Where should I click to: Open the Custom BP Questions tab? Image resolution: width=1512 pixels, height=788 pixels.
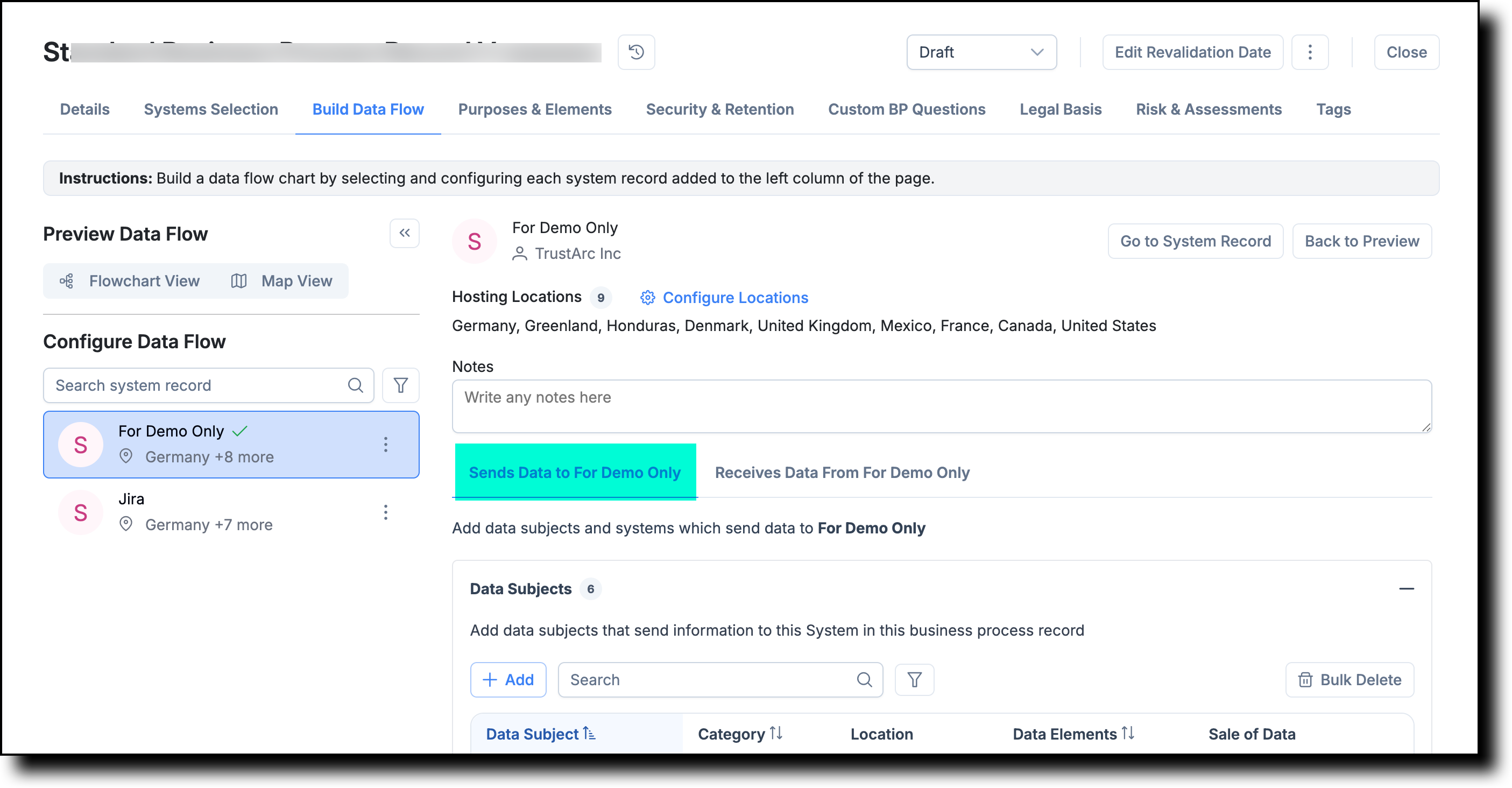click(906, 109)
